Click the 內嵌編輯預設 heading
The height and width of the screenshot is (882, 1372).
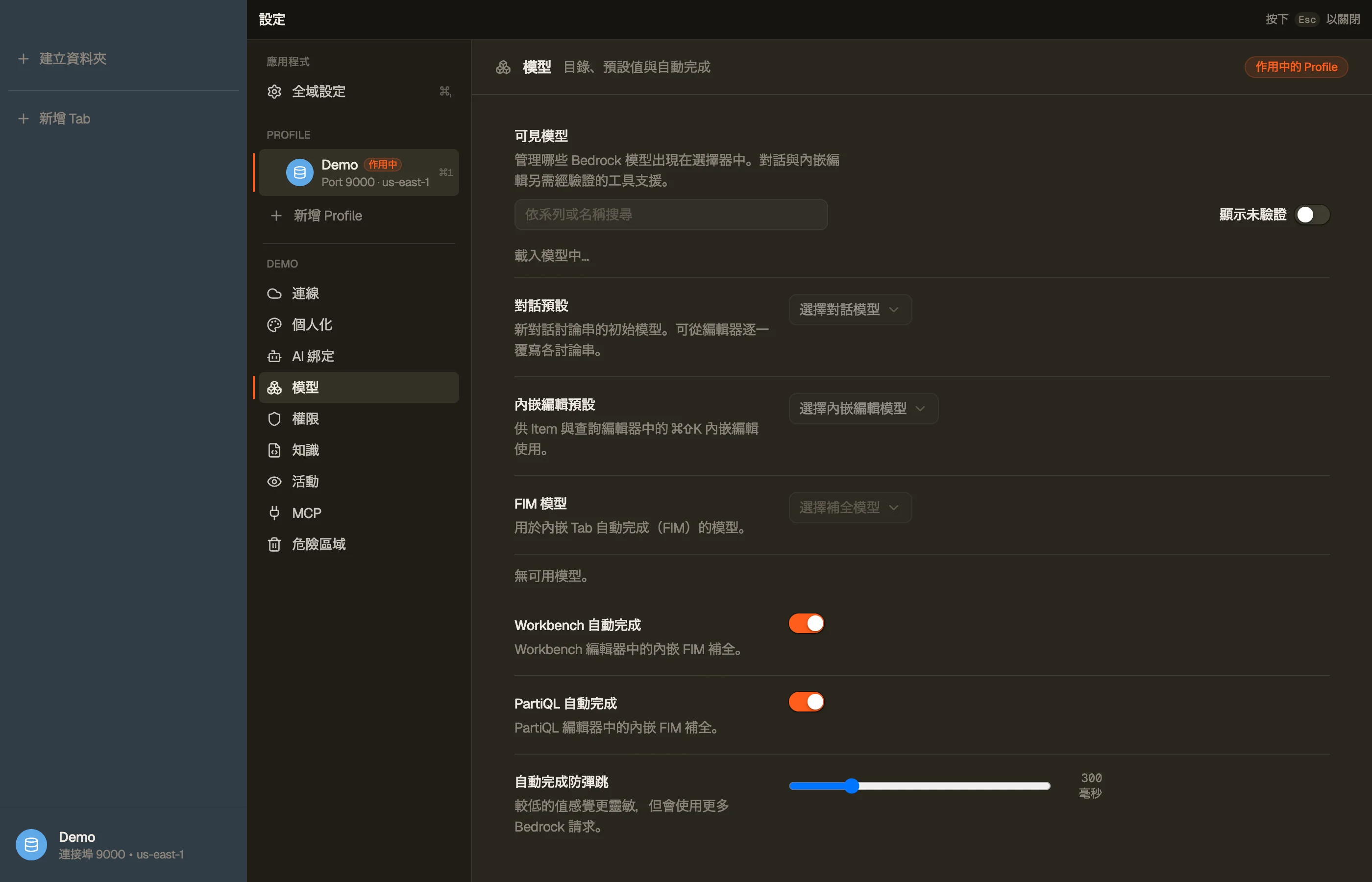click(x=554, y=405)
